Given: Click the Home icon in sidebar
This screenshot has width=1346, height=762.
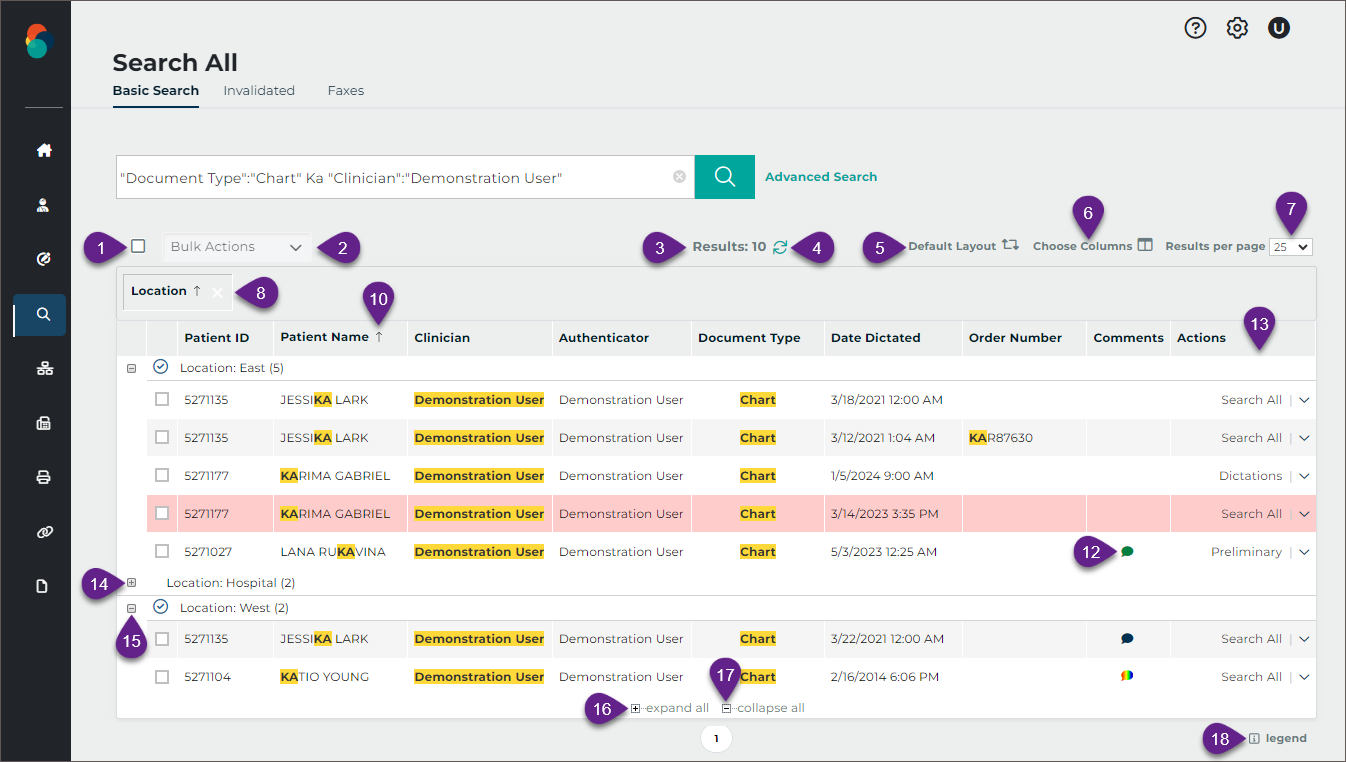Looking at the screenshot, I should pos(43,151).
